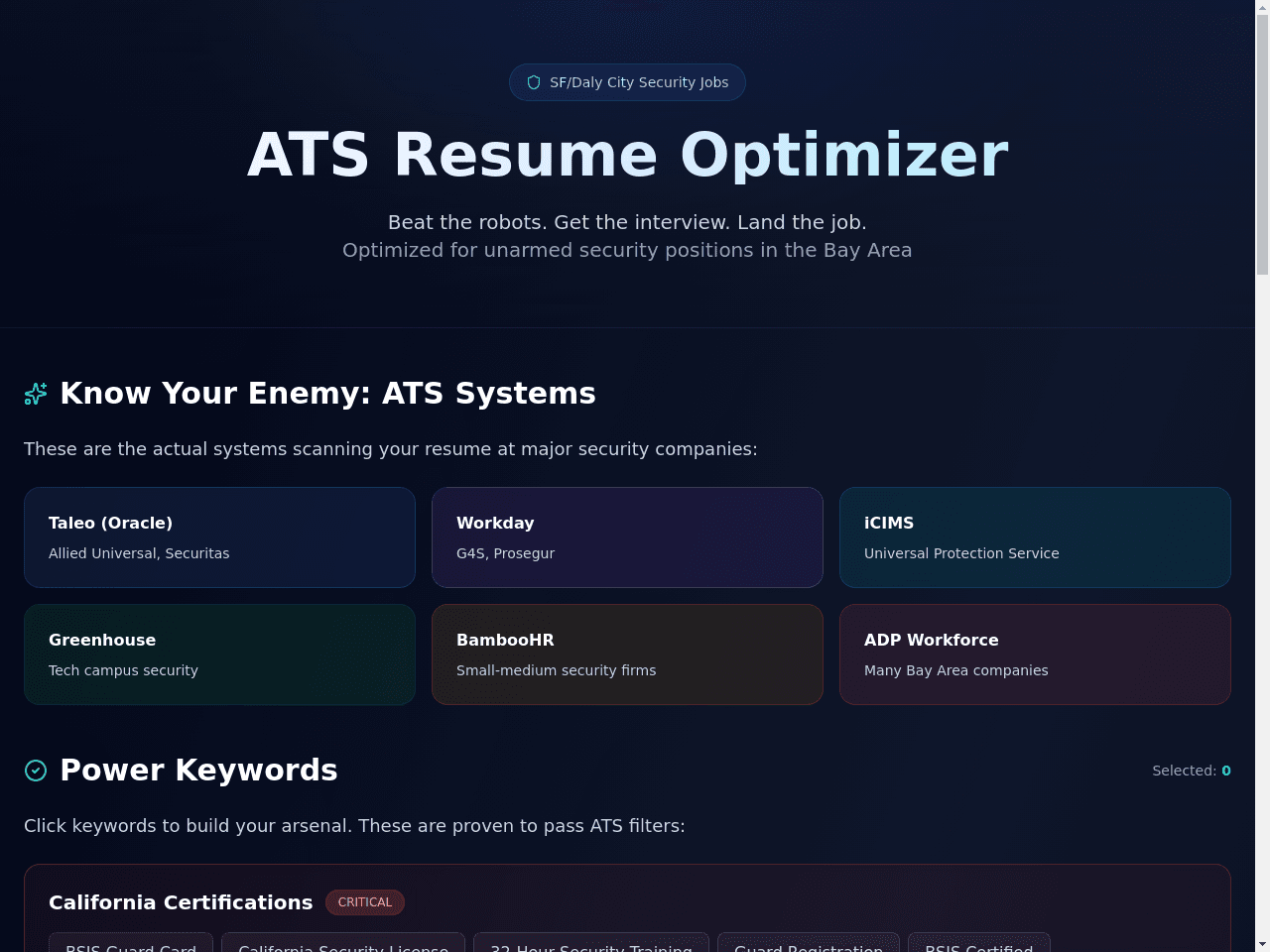Image resolution: width=1270 pixels, height=952 pixels.
Task: Select the iCIMS card
Action: click(x=1035, y=537)
